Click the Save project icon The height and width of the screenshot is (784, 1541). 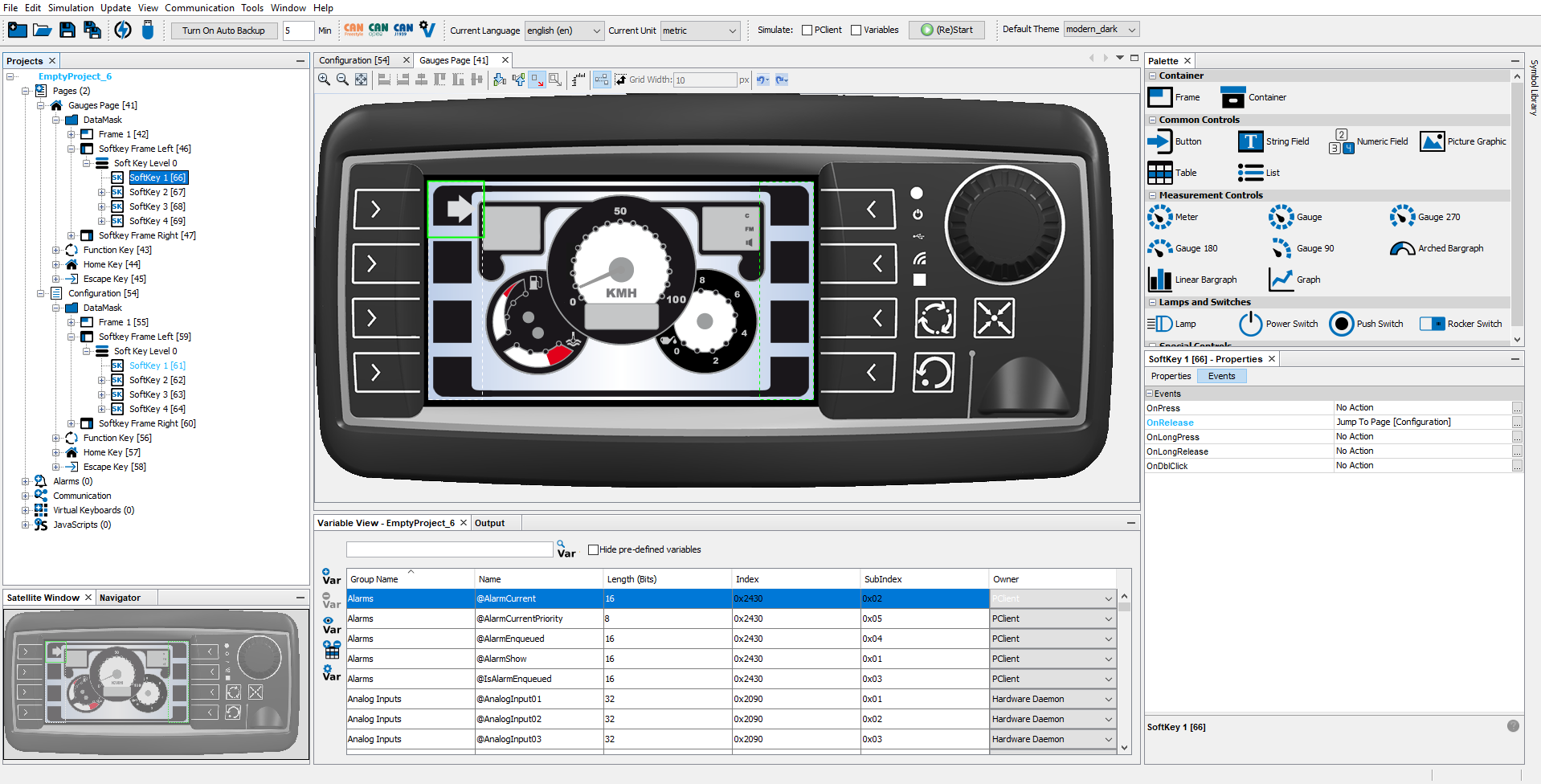click(x=67, y=31)
